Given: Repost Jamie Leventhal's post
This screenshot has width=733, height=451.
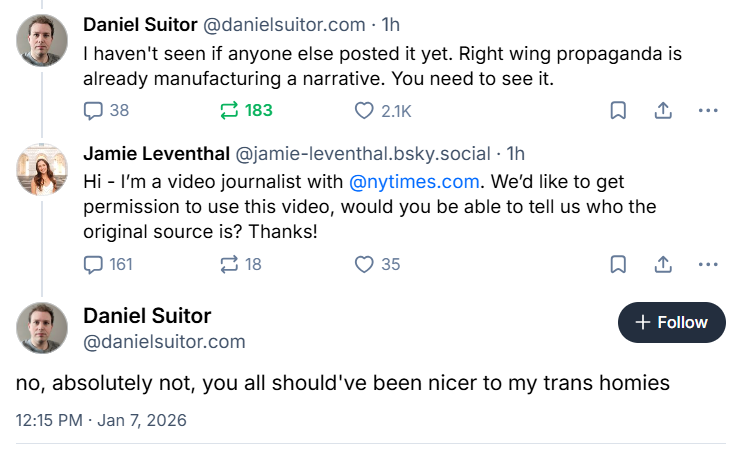Looking at the screenshot, I should point(230,264).
